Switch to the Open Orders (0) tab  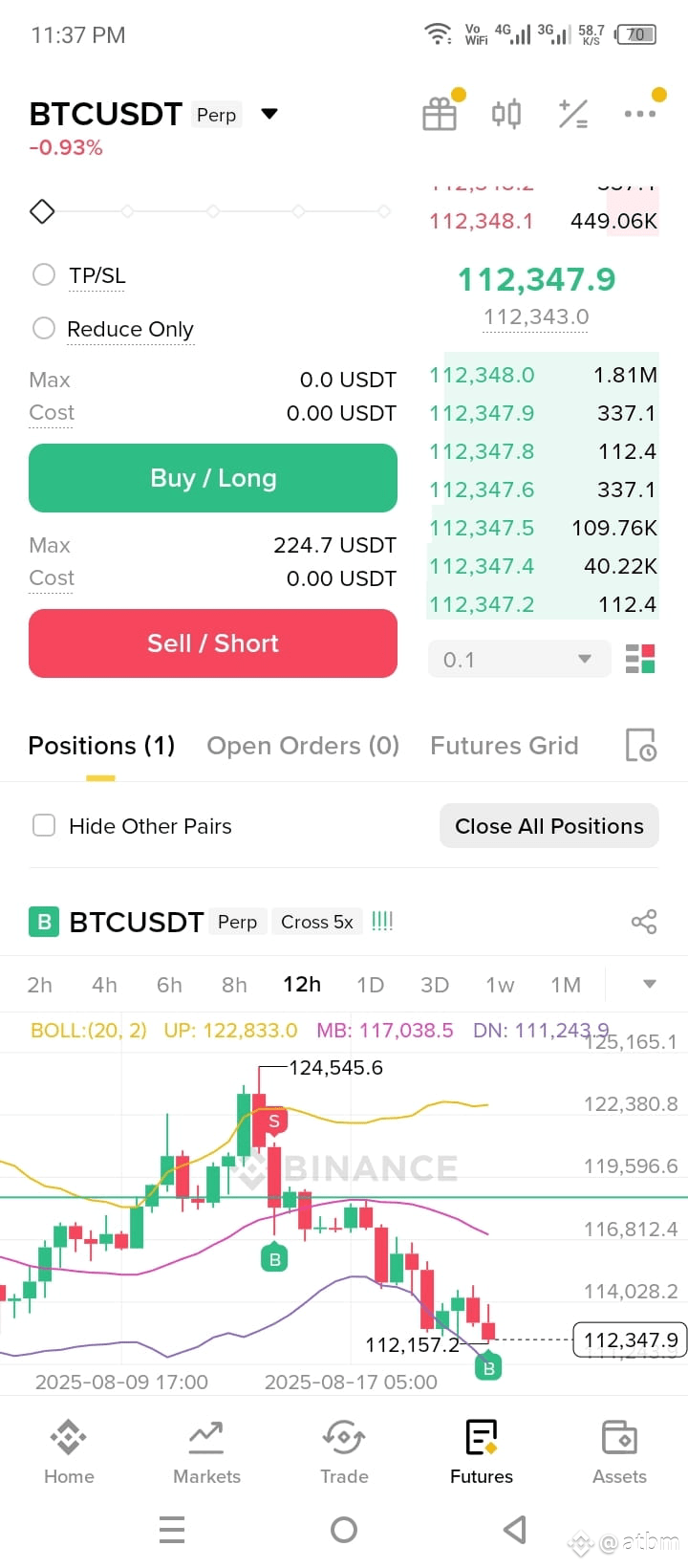[x=303, y=745]
